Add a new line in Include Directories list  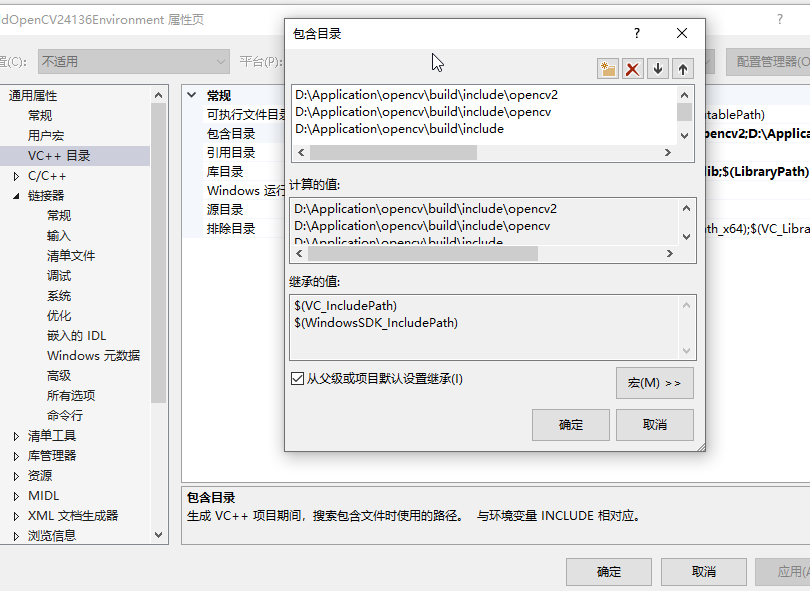click(x=608, y=68)
